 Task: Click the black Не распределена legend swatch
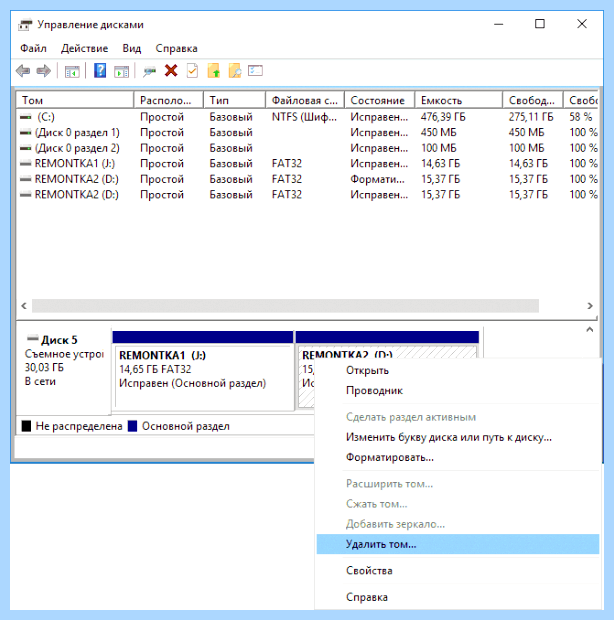(x=26, y=426)
